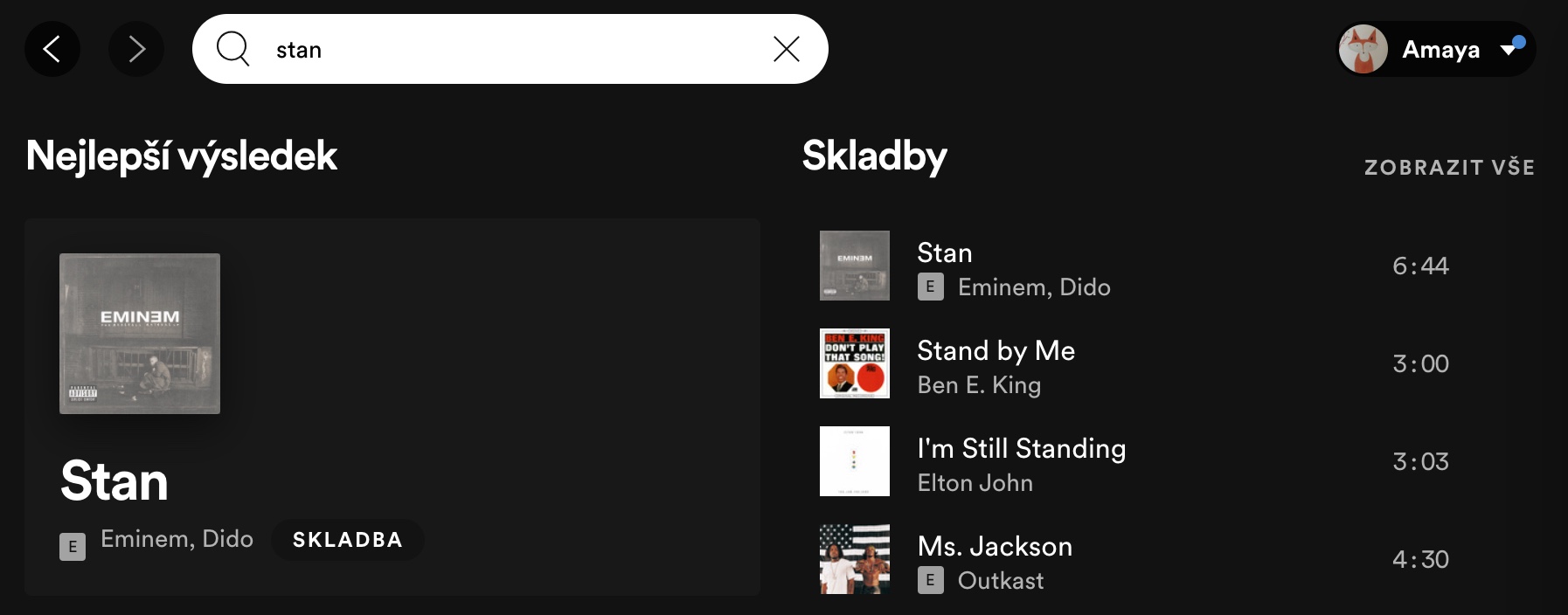
Task: Open 'Eminem, Dido' artists in top result card
Action: (x=177, y=539)
